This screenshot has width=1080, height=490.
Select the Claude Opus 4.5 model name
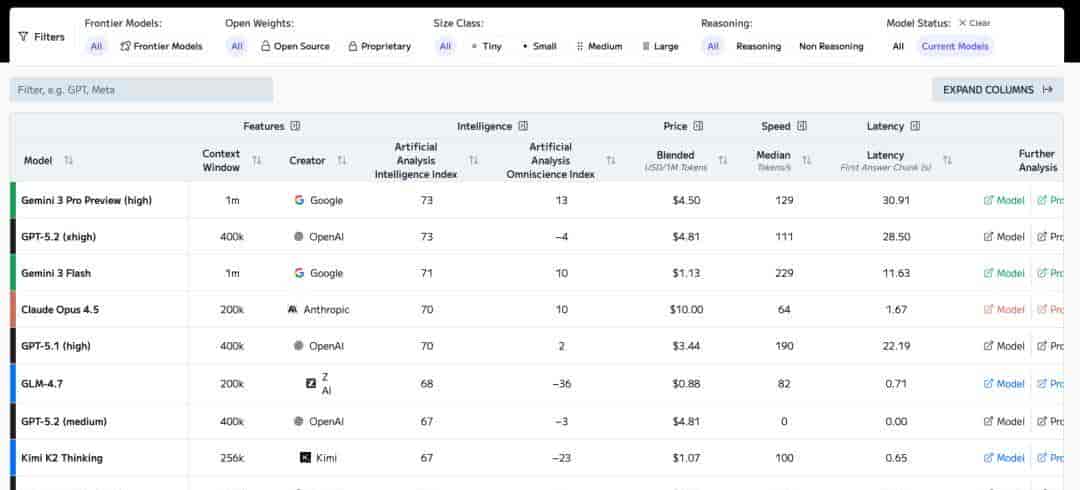click(x=60, y=309)
